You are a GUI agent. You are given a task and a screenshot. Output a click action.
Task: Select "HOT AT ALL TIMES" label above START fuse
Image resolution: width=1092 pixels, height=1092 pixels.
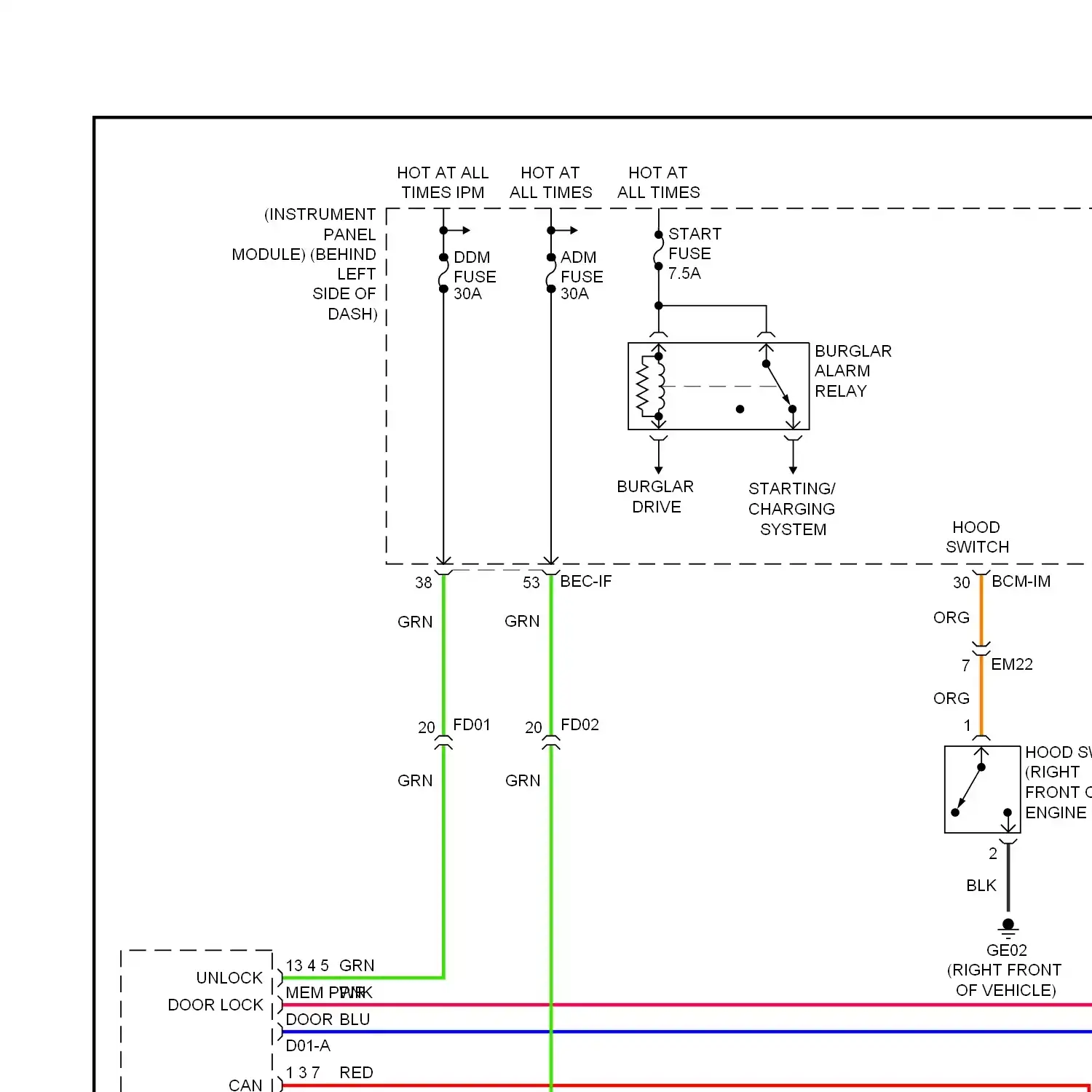point(659,183)
